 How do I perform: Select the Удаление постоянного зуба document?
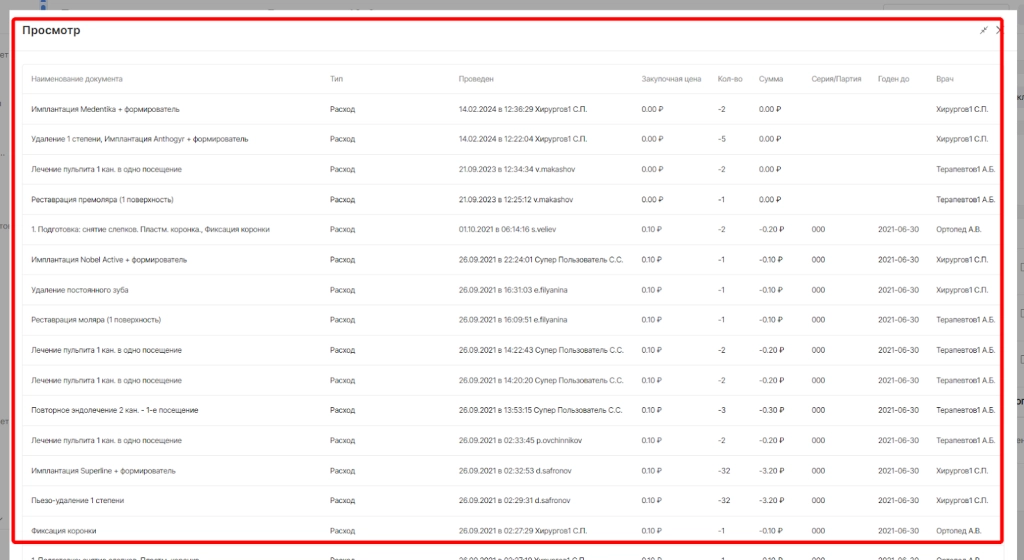click(80, 289)
